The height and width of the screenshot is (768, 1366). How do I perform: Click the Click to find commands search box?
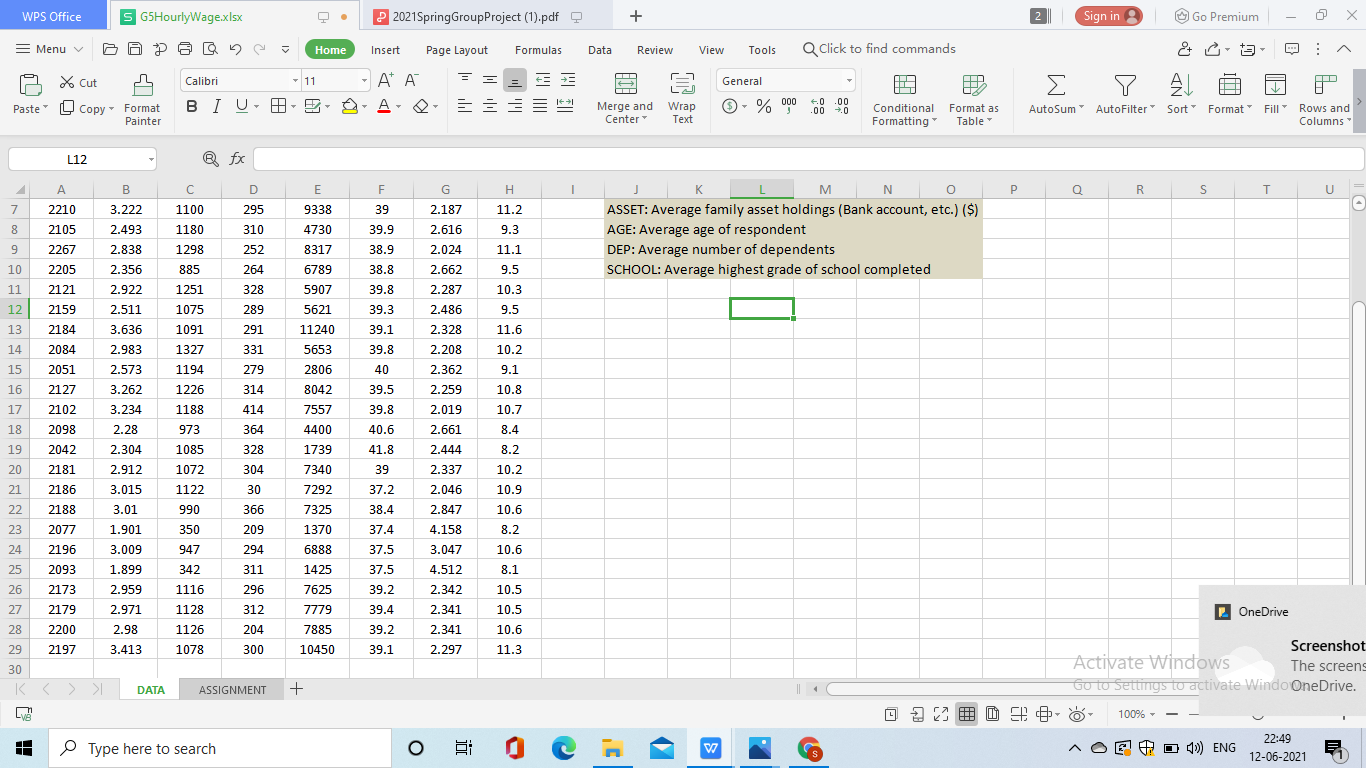tap(879, 49)
